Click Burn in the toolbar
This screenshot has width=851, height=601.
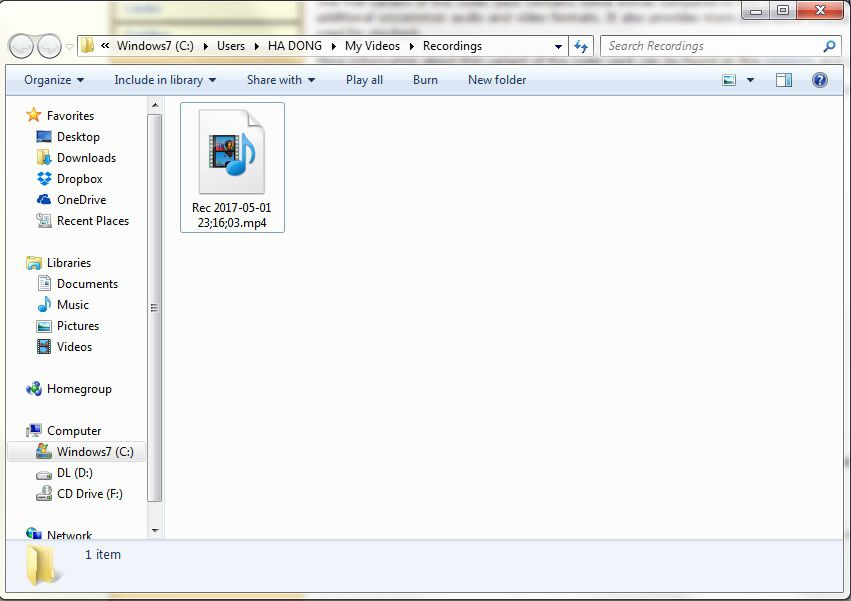(425, 80)
